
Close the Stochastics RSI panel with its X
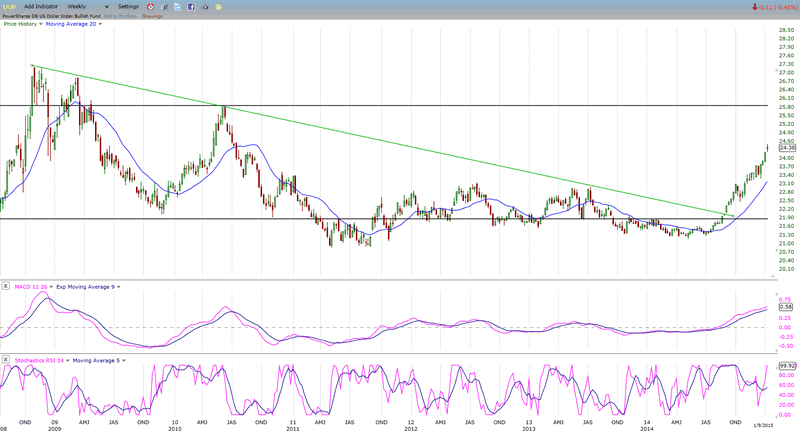[5, 358]
